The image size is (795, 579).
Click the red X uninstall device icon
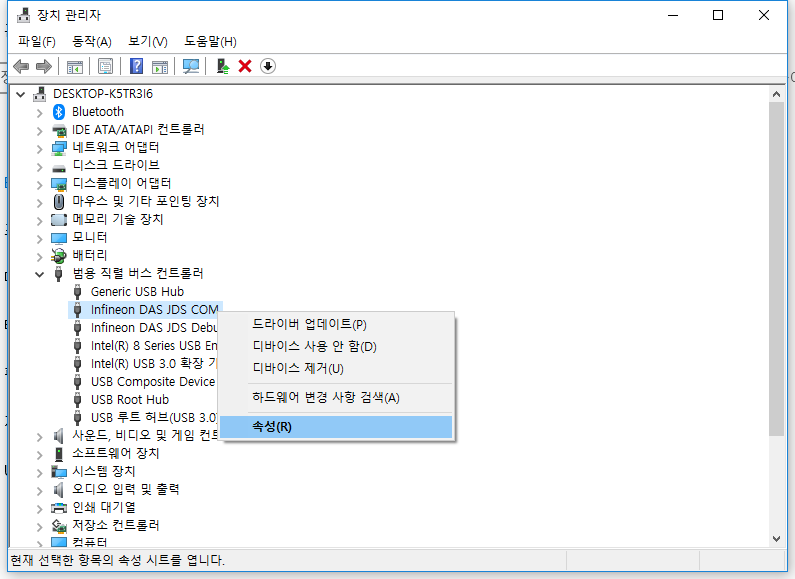tap(245, 66)
